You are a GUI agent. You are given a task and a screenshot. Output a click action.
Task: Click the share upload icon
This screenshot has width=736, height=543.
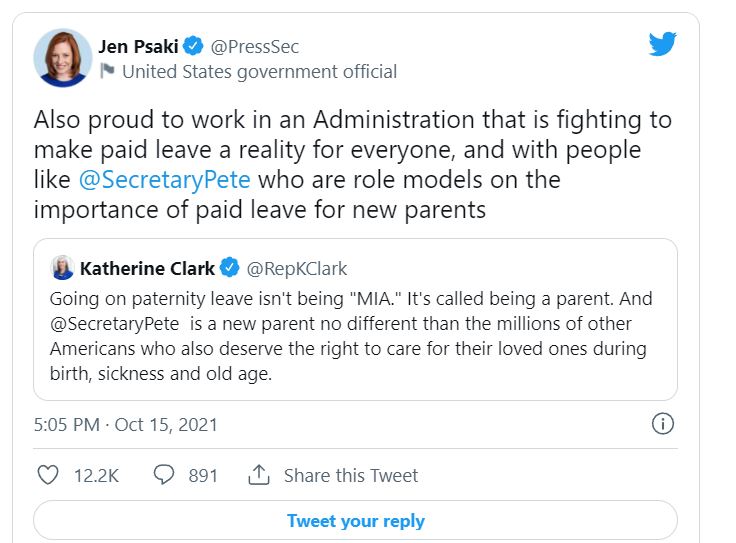point(259,475)
